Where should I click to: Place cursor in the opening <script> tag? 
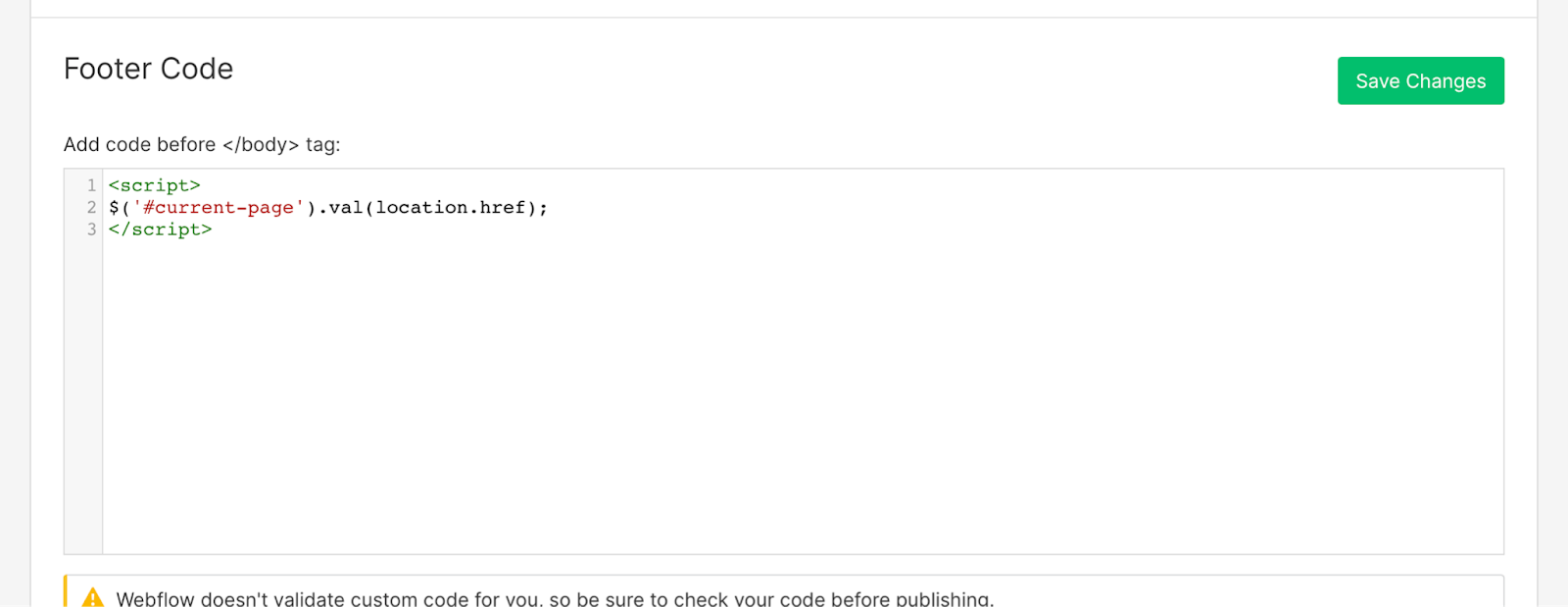coord(155,185)
